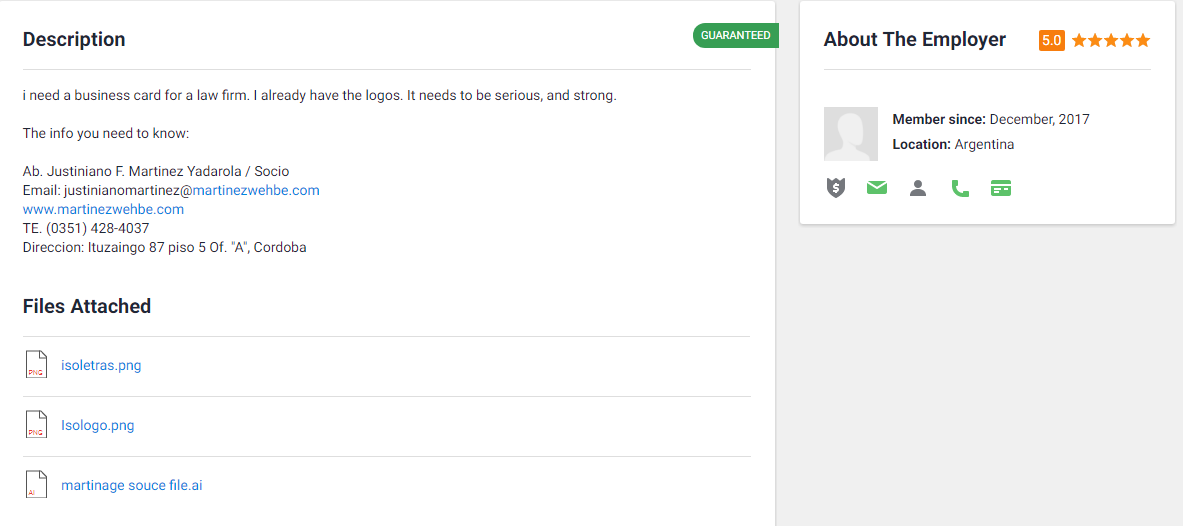Click the AI source file icon
Viewport: 1183px width, 526px height.
pos(36,485)
